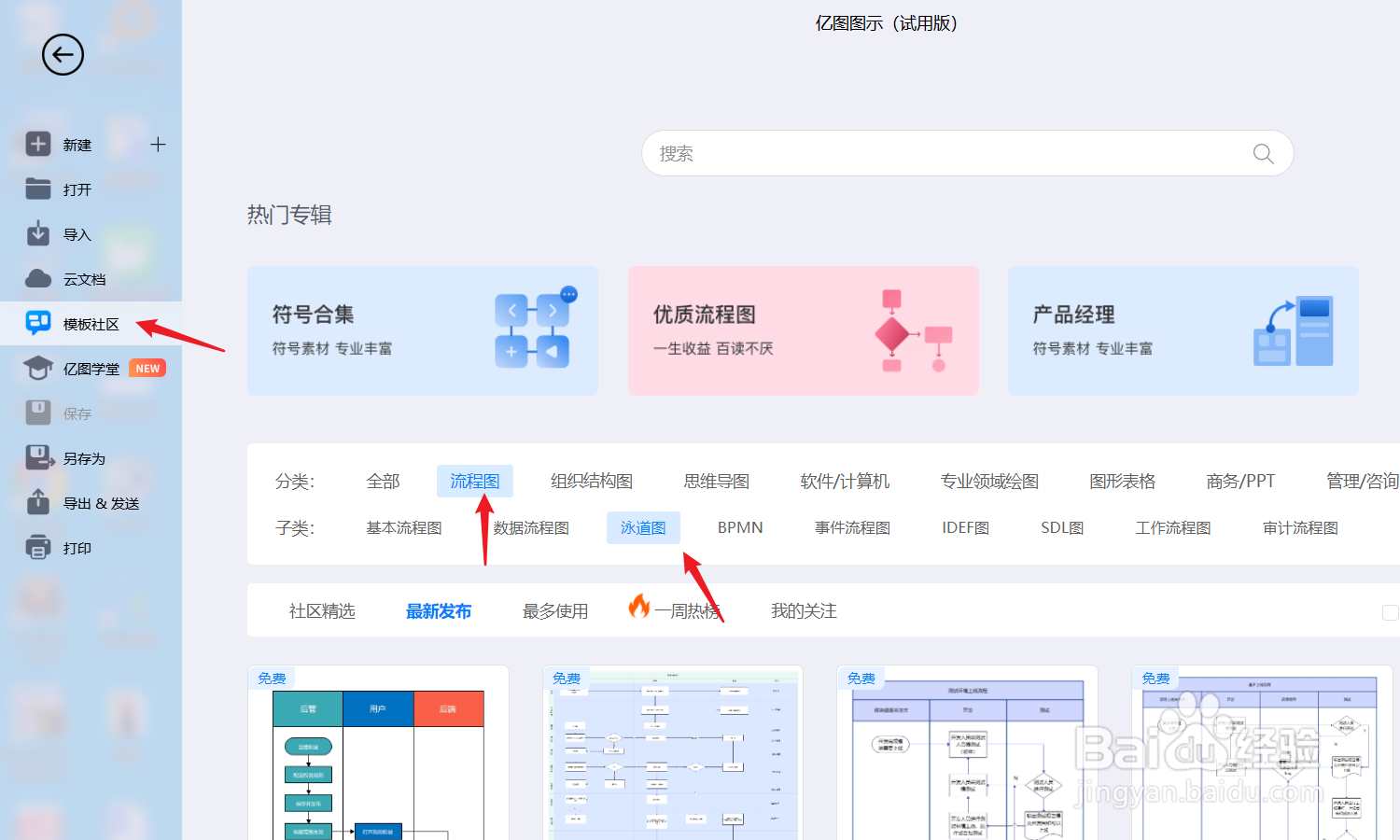Viewport: 1400px width, 840px height.
Task: Switch to the 流程图 category tab
Action: (x=474, y=480)
